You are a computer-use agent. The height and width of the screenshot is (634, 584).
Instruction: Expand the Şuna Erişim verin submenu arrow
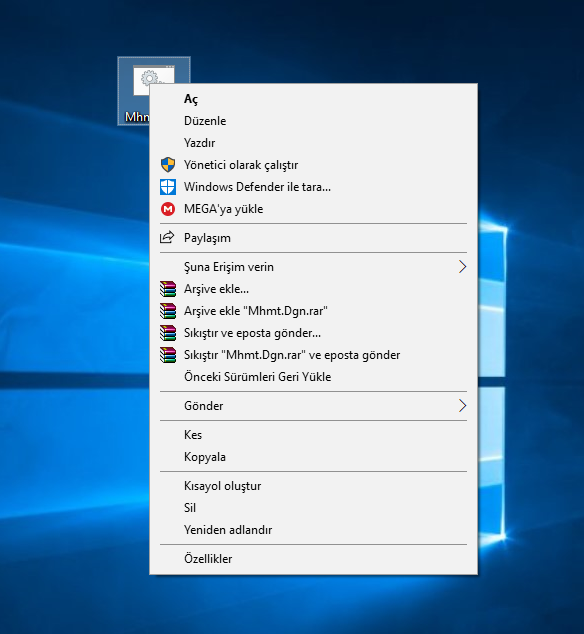click(463, 266)
